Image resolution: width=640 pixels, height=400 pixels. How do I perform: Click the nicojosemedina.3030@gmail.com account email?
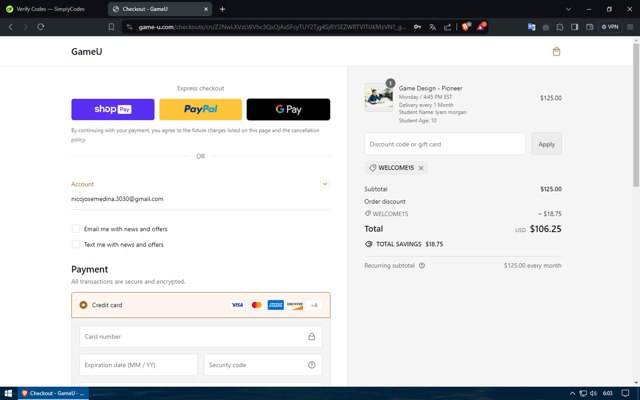(117, 199)
